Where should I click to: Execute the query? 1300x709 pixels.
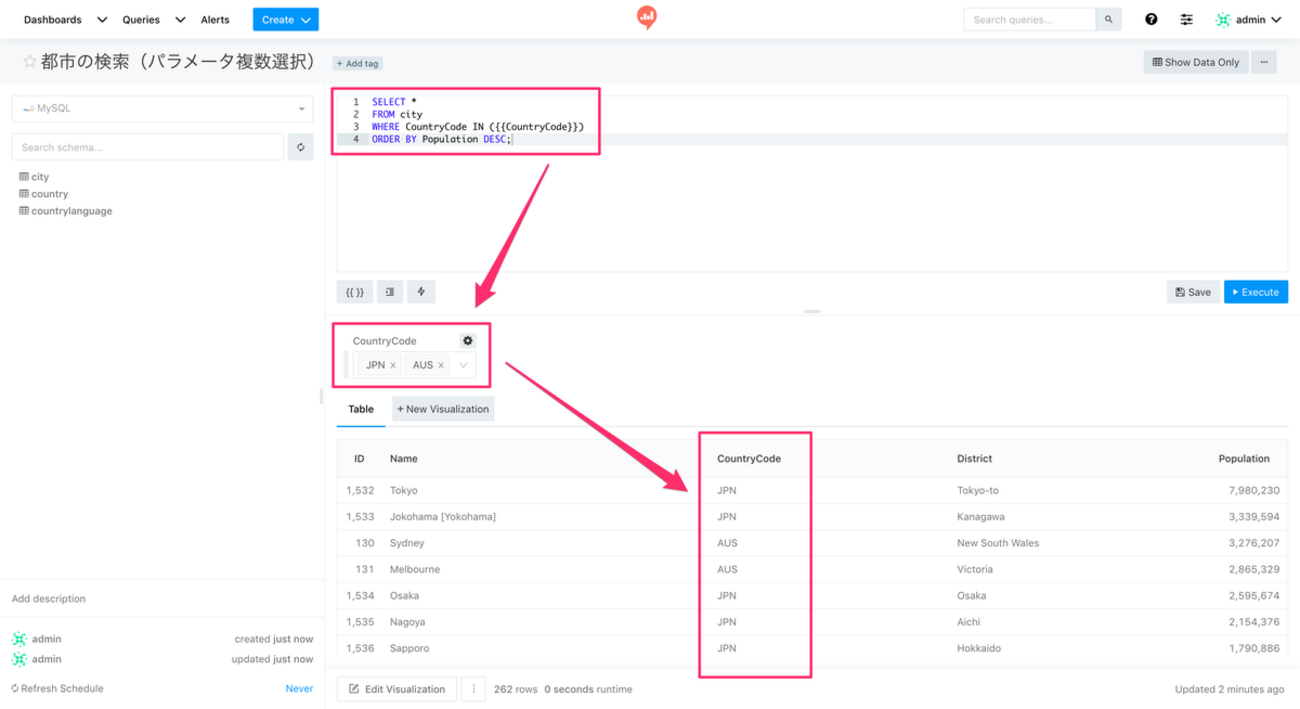1255,292
